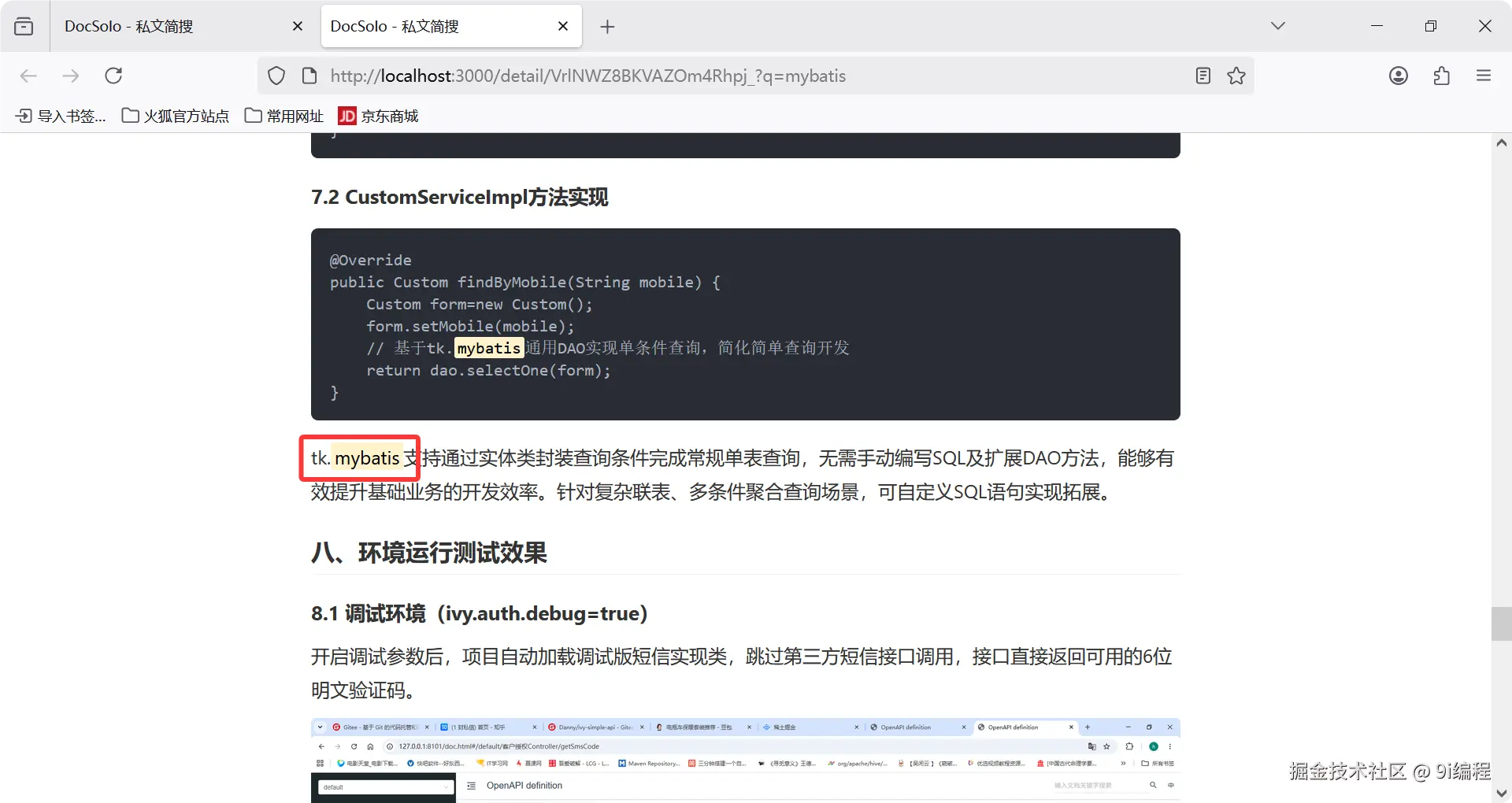Open new tab with plus button

(x=607, y=27)
